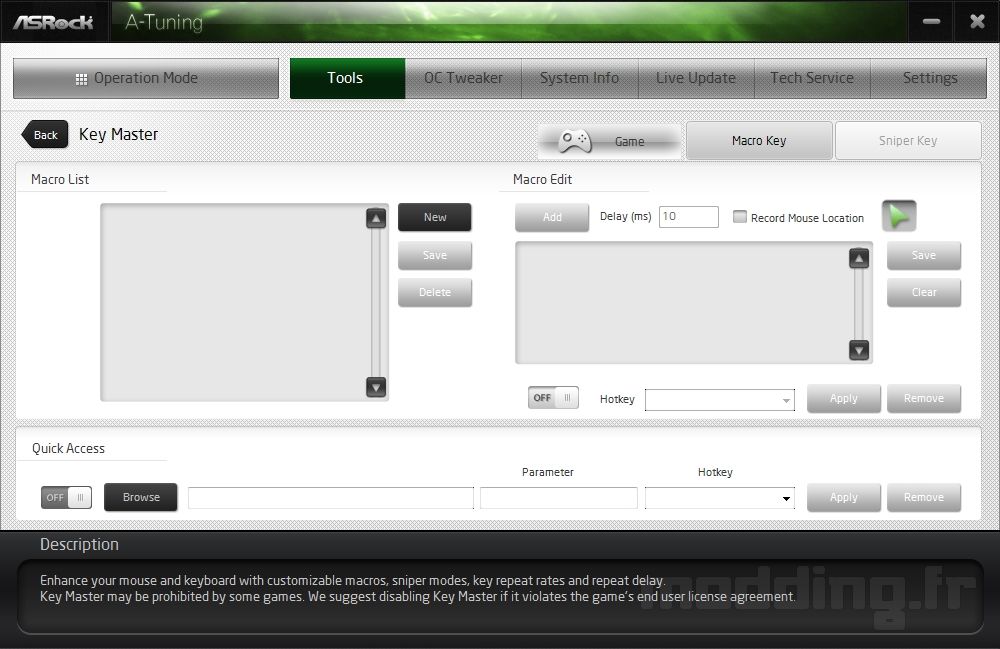Click the Macro List scrollbar track
Screen dimensions: 1000x649
tap(376, 303)
